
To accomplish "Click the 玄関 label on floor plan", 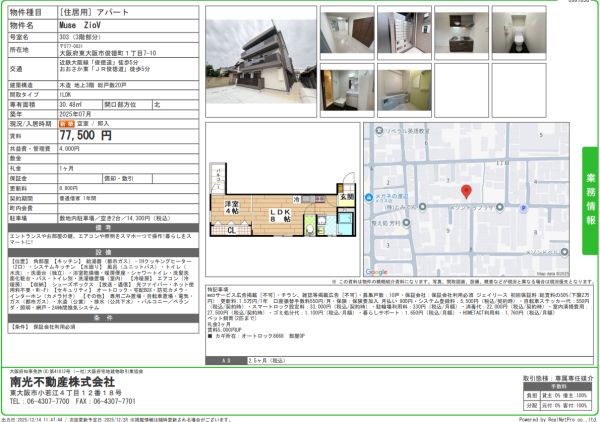I will coord(347,197).
